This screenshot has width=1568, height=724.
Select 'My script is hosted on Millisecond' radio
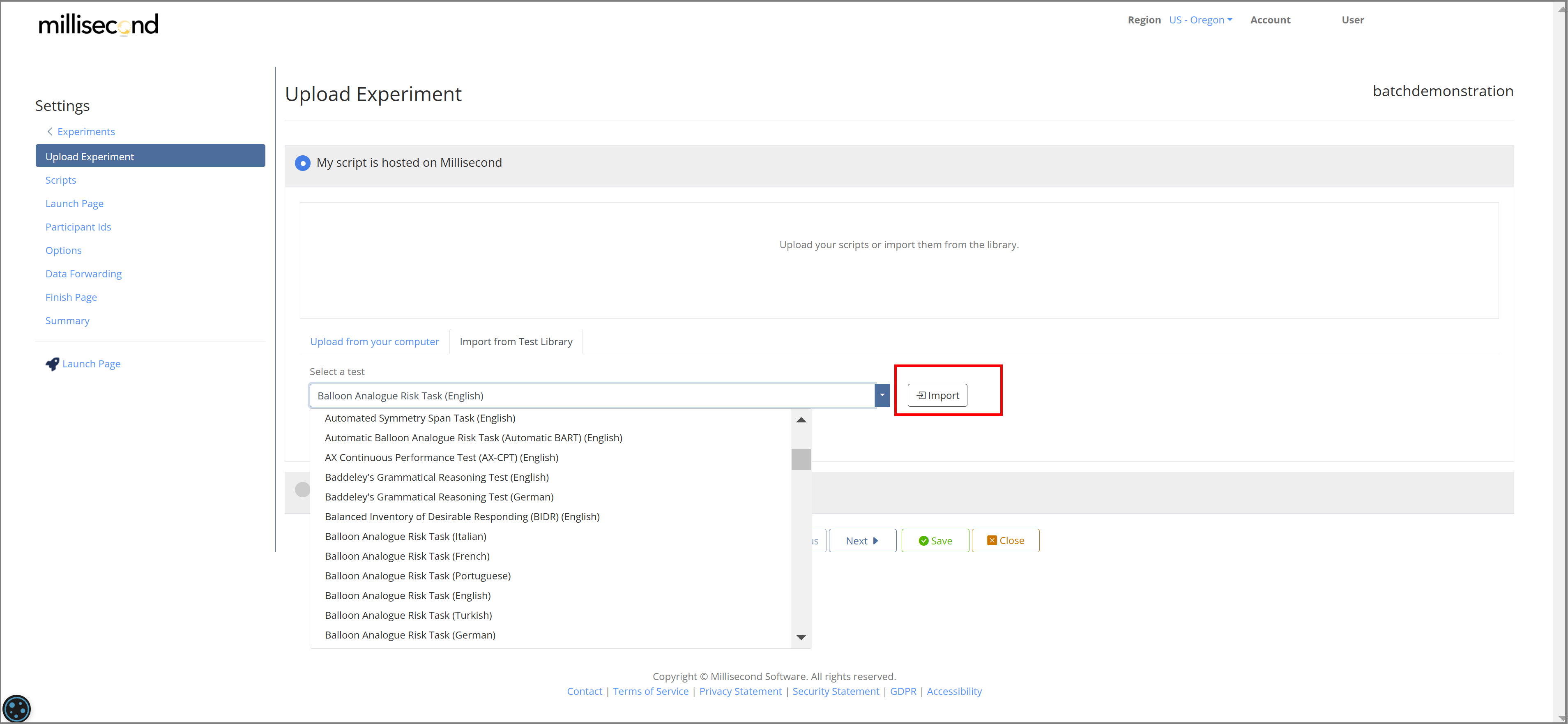point(302,163)
